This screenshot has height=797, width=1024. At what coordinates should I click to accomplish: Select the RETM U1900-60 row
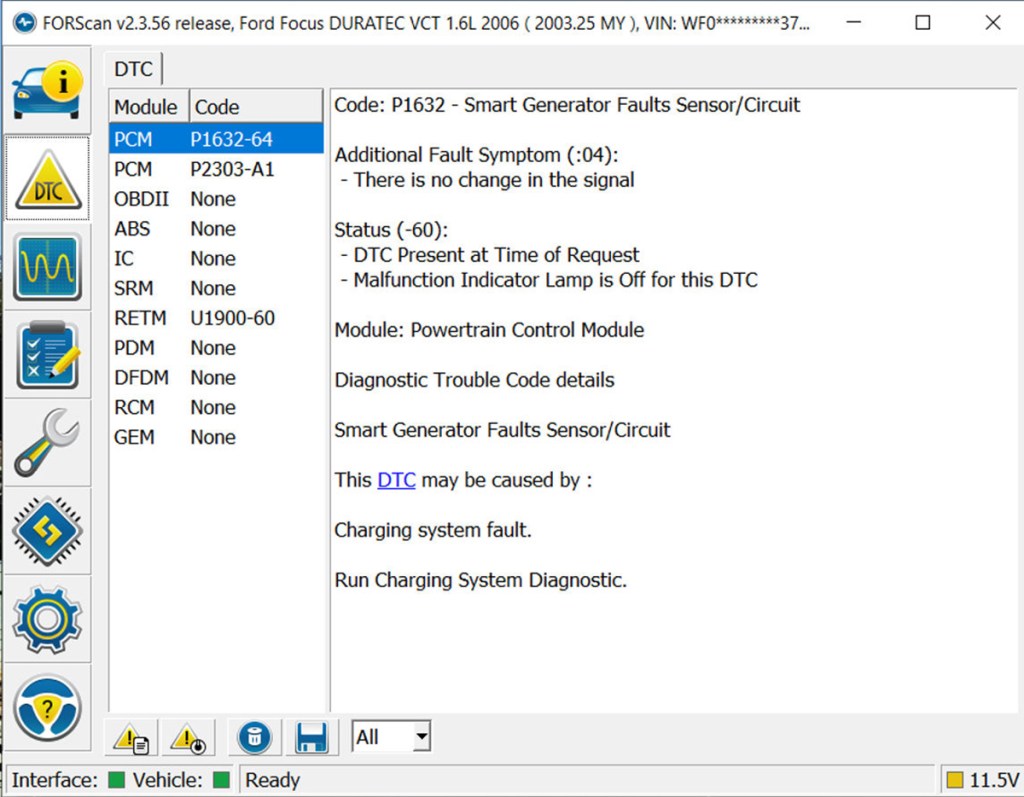click(216, 318)
